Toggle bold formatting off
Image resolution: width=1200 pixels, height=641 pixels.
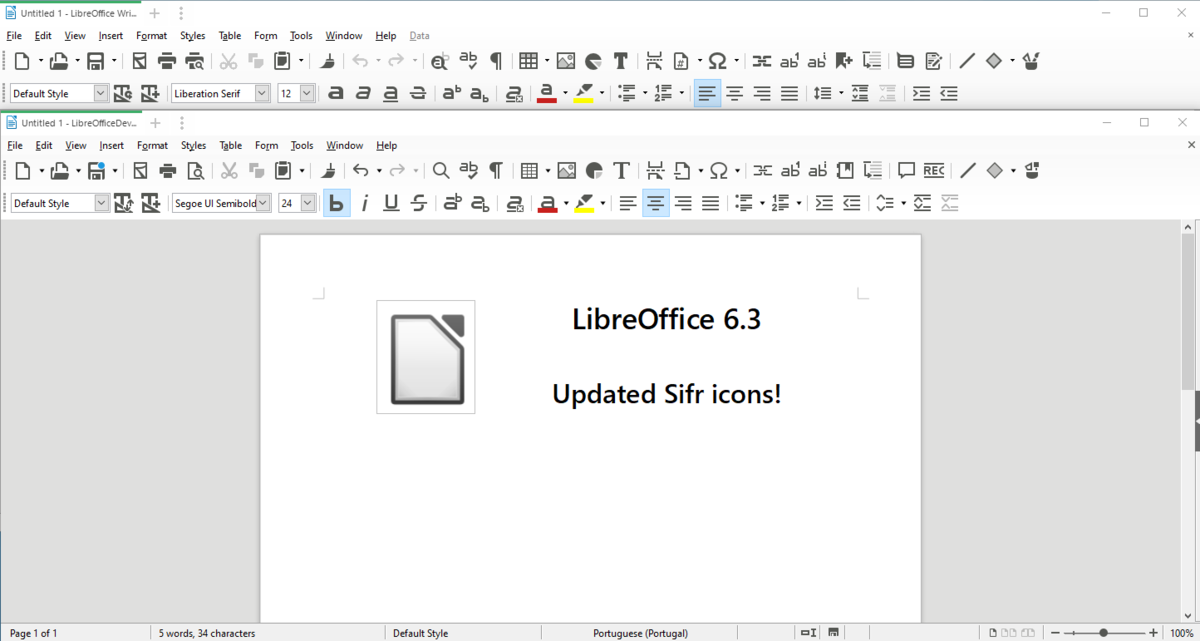point(337,203)
